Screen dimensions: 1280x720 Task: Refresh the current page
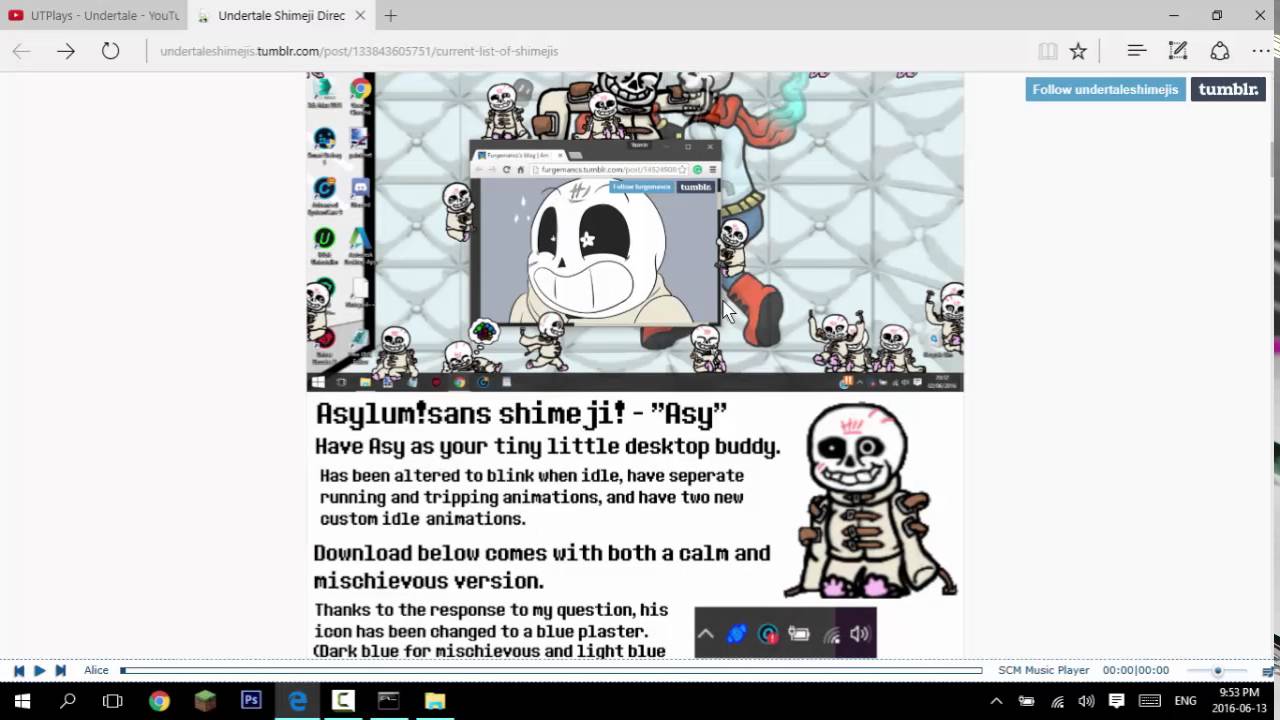[x=110, y=51]
